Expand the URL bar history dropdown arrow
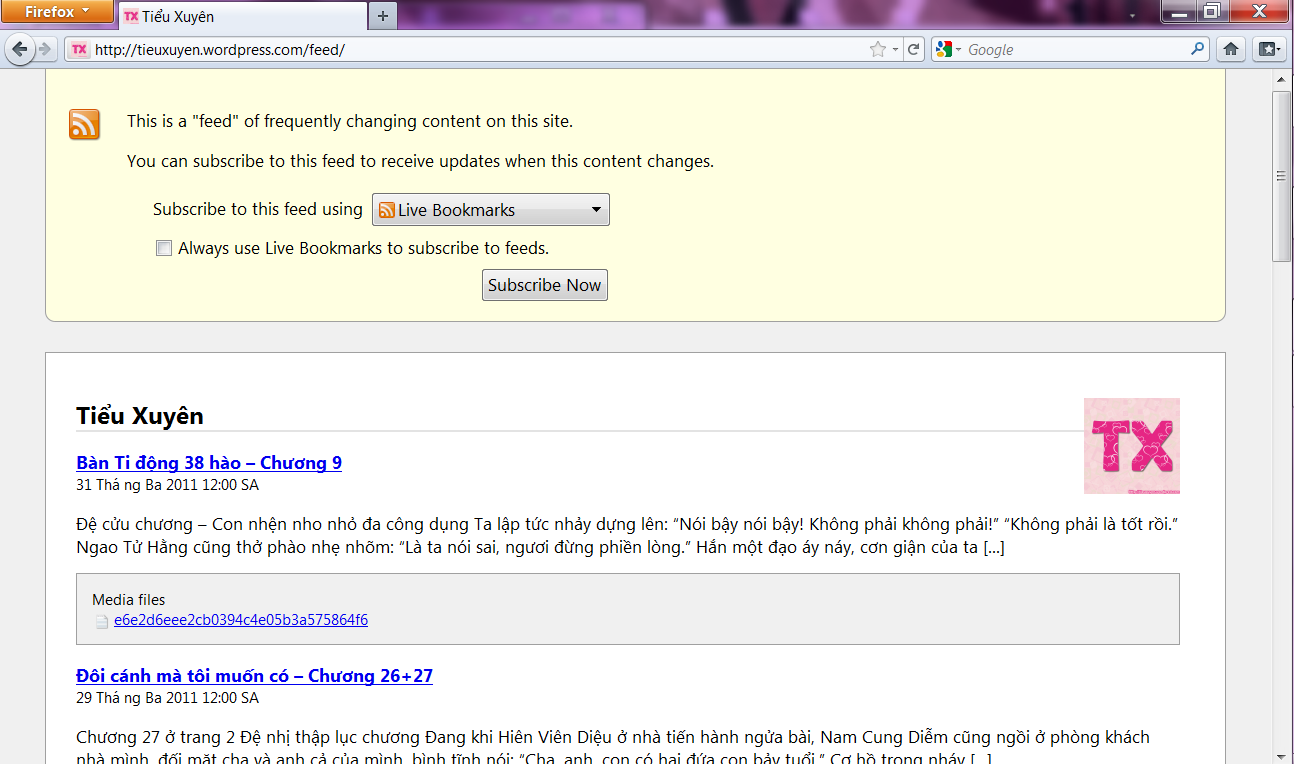1294x764 pixels. pos(895,49)
